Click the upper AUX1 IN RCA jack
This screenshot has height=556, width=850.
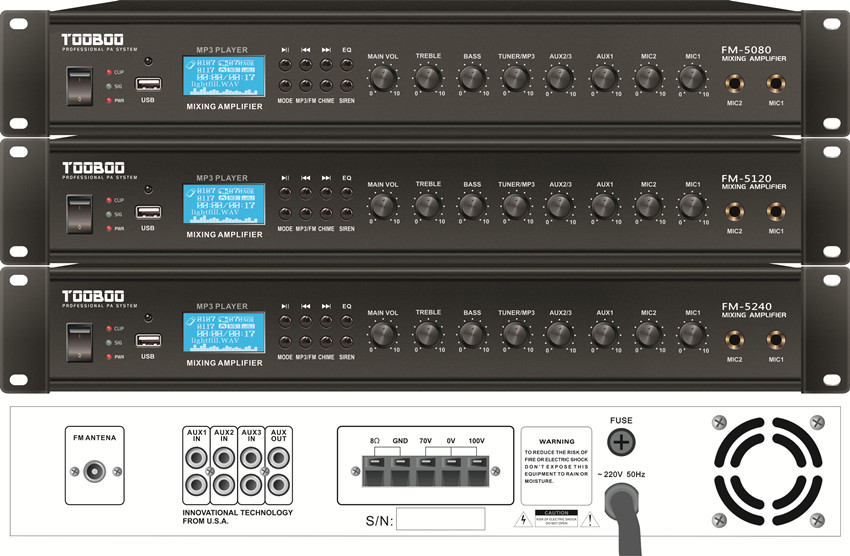click(x=196, y=458)
